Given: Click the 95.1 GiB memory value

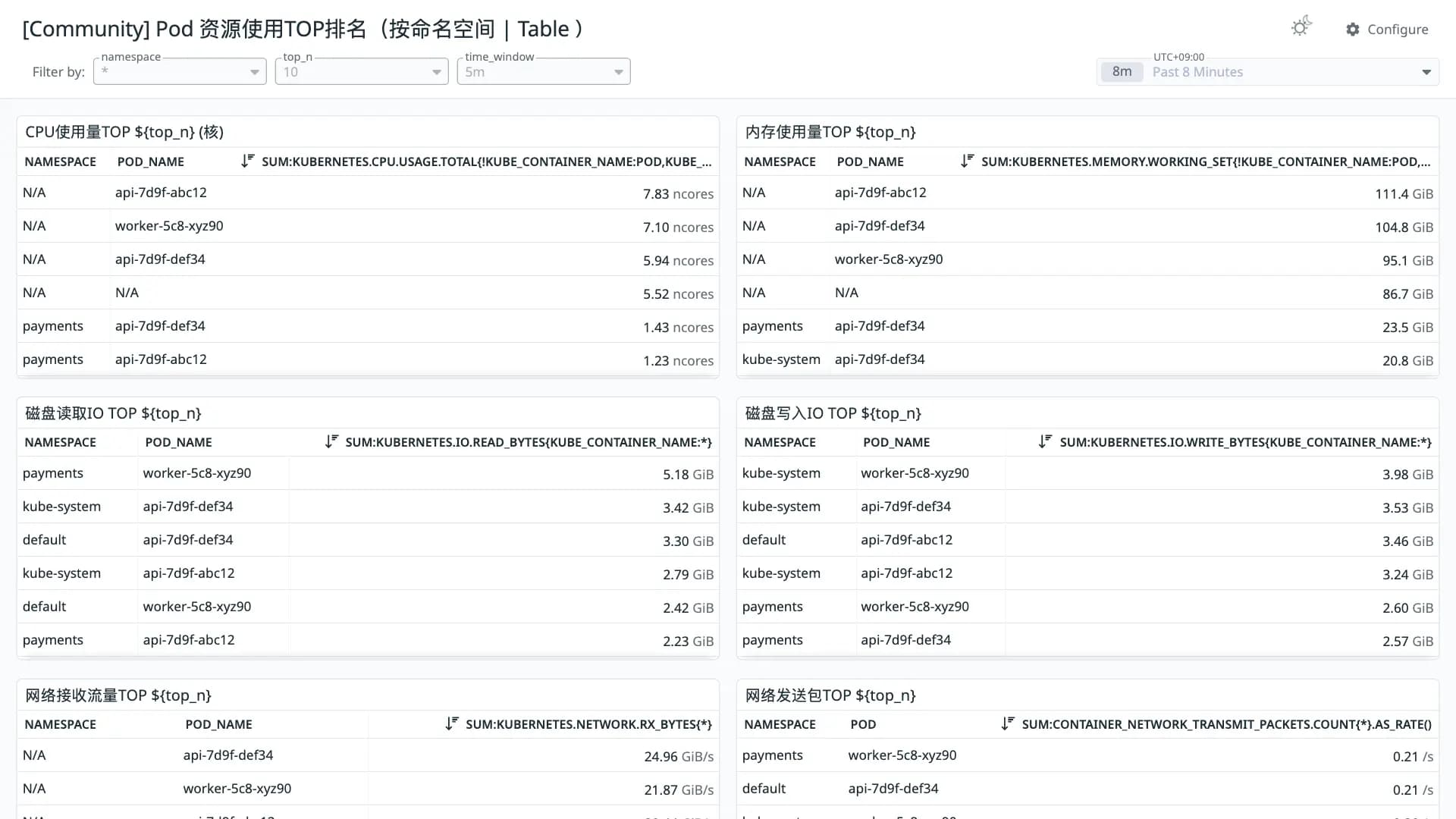Looking at the screenshot, I should point(1407,261).
